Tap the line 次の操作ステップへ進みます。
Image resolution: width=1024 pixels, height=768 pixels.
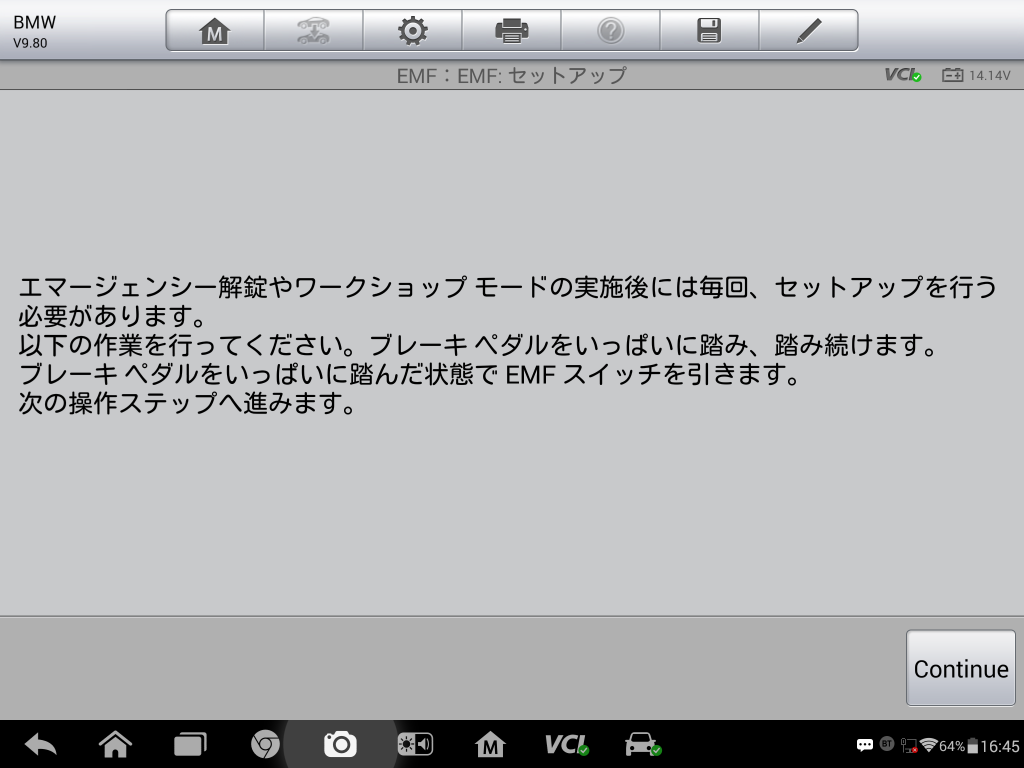click(187, 403)
